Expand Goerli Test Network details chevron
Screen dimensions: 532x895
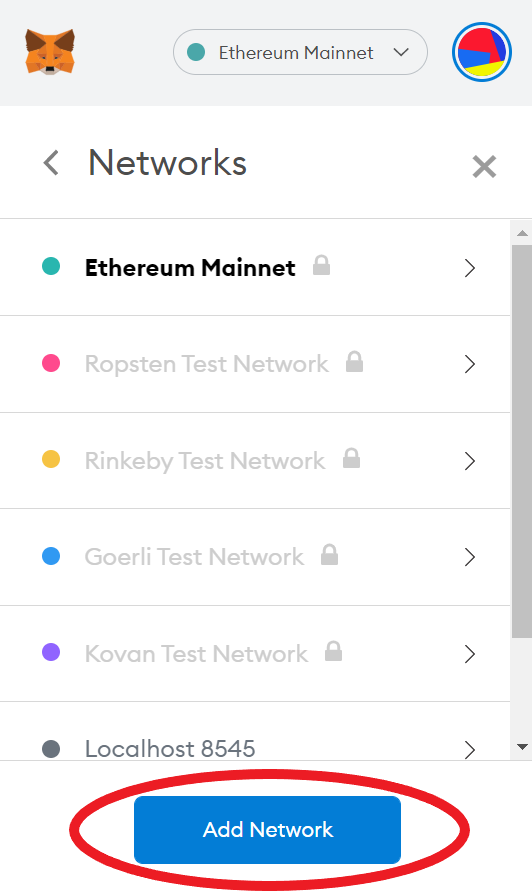470,557
